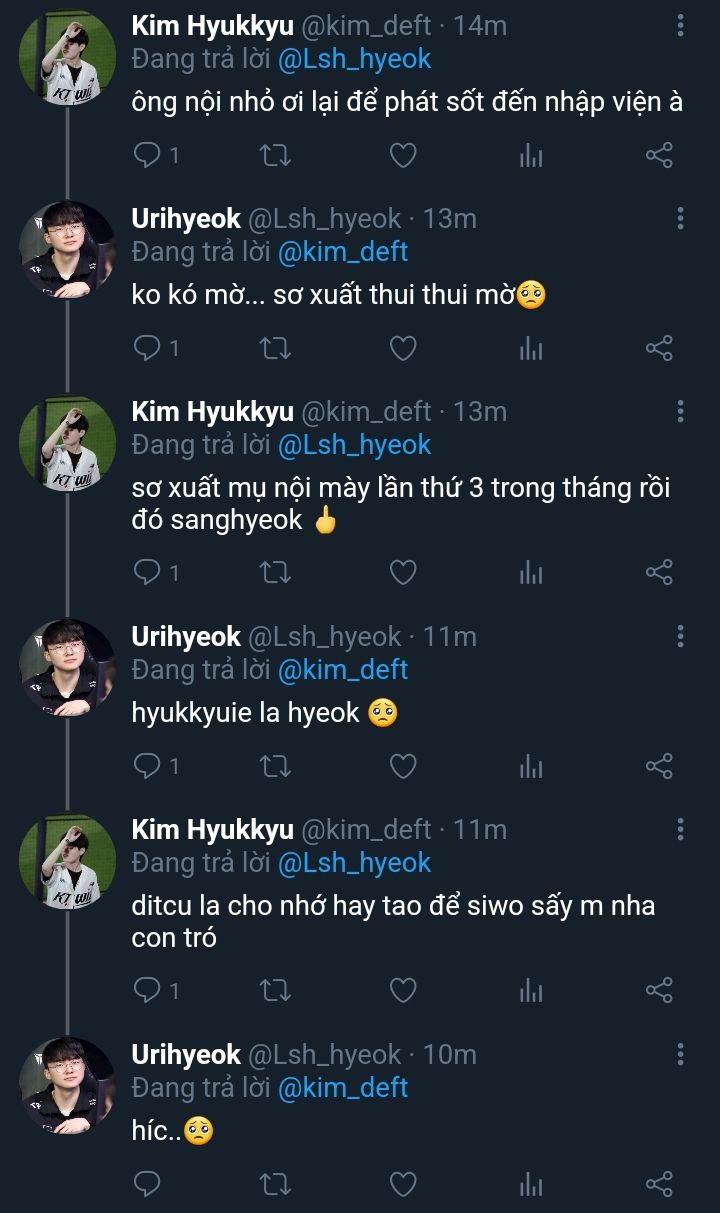Screen dimensions: 720x1213
Task: Reply to the 14m Kim Hyukkyu tweet
Action: tap(148, 155)
